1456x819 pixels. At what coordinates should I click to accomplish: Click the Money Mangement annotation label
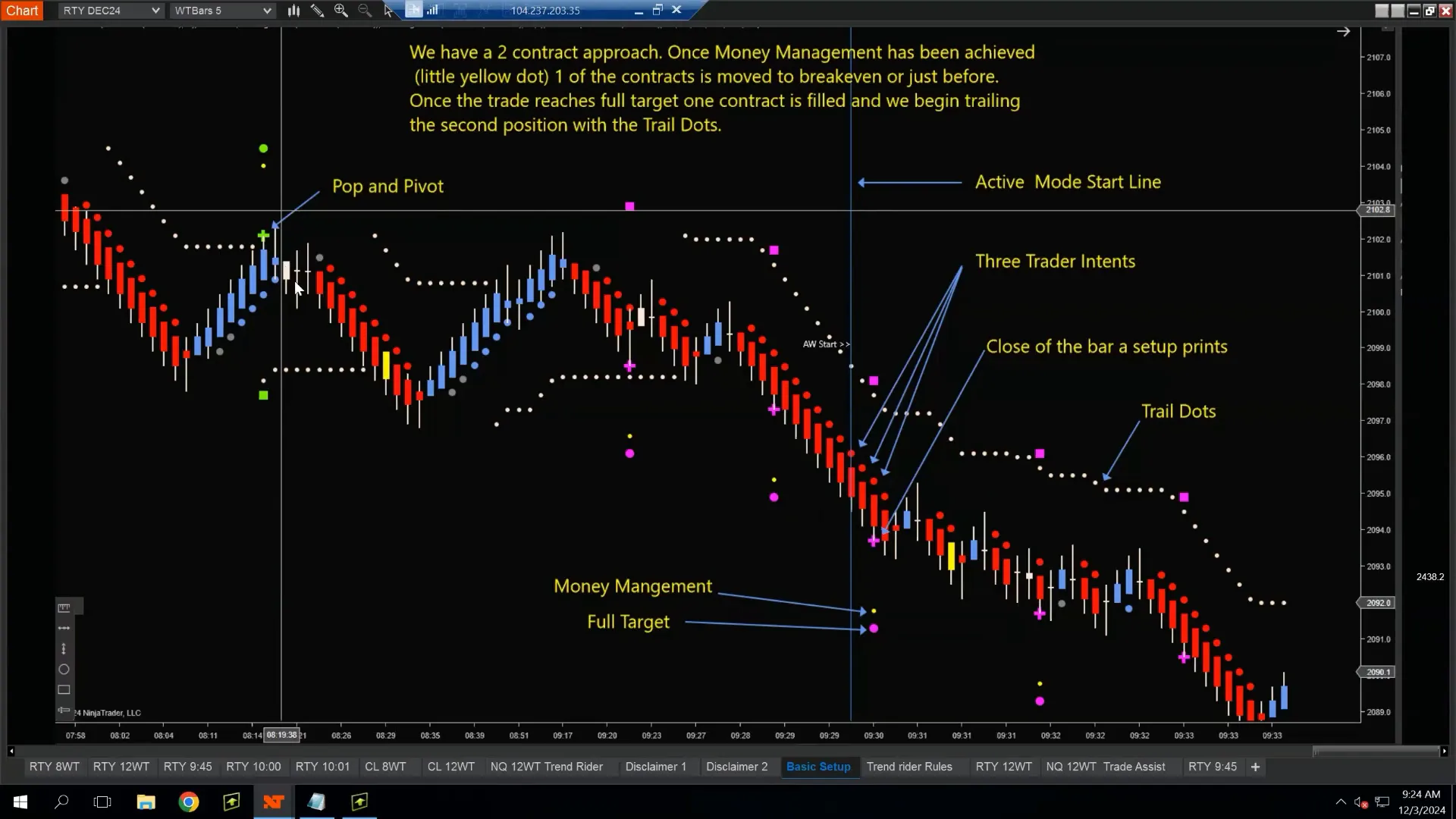coord(632,586)
